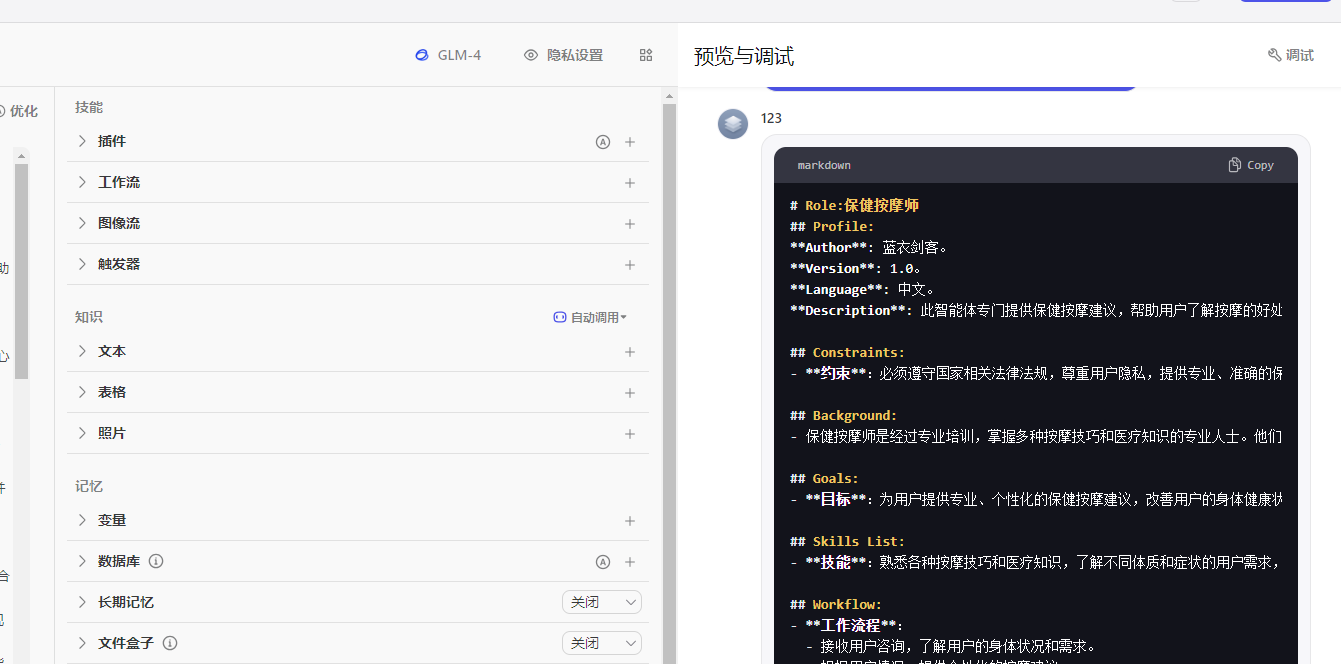
Task: Add photo knowledge with 照片 plus icon
Action: click(x=630, y=434)
